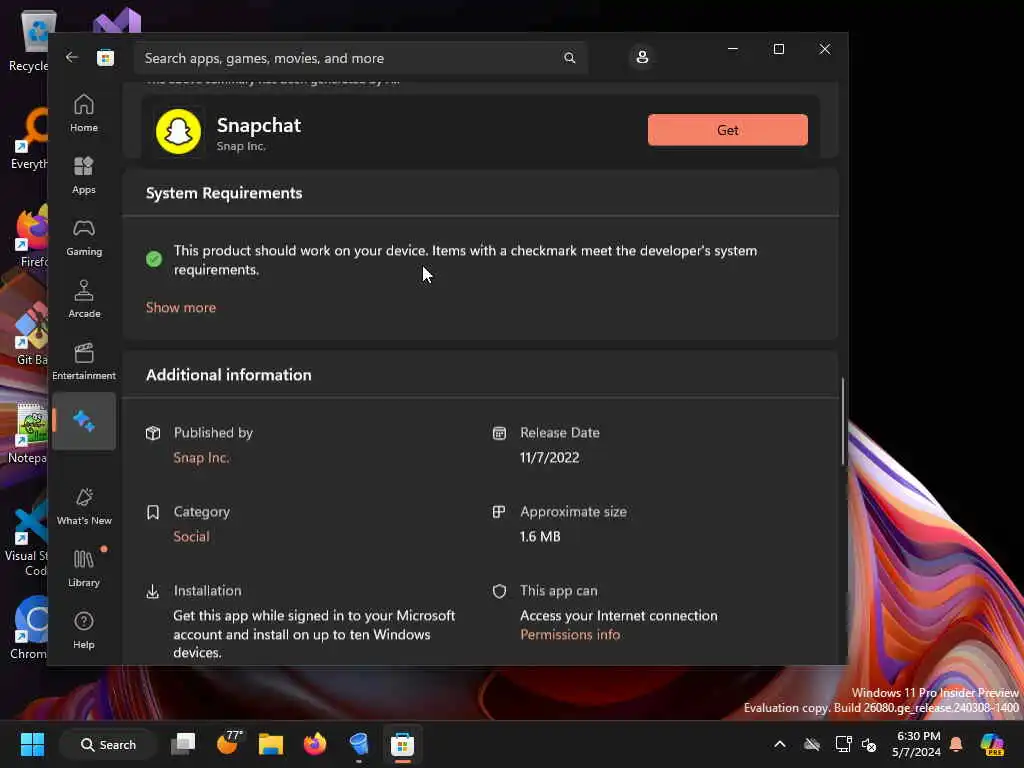Click the Snapchat ghost app icon
This screenshot has height=768, width=1024.
(x=178, y=131)
